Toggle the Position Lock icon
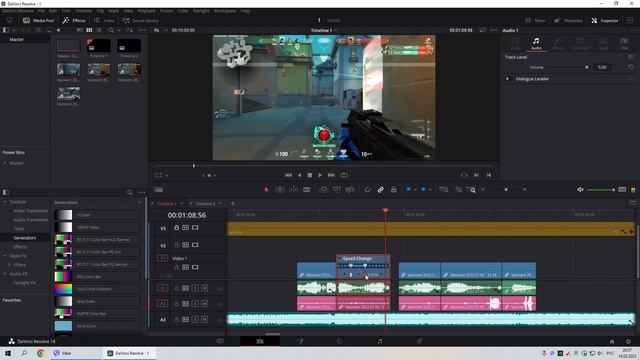The image size is (640, 360). coord(393,189)
